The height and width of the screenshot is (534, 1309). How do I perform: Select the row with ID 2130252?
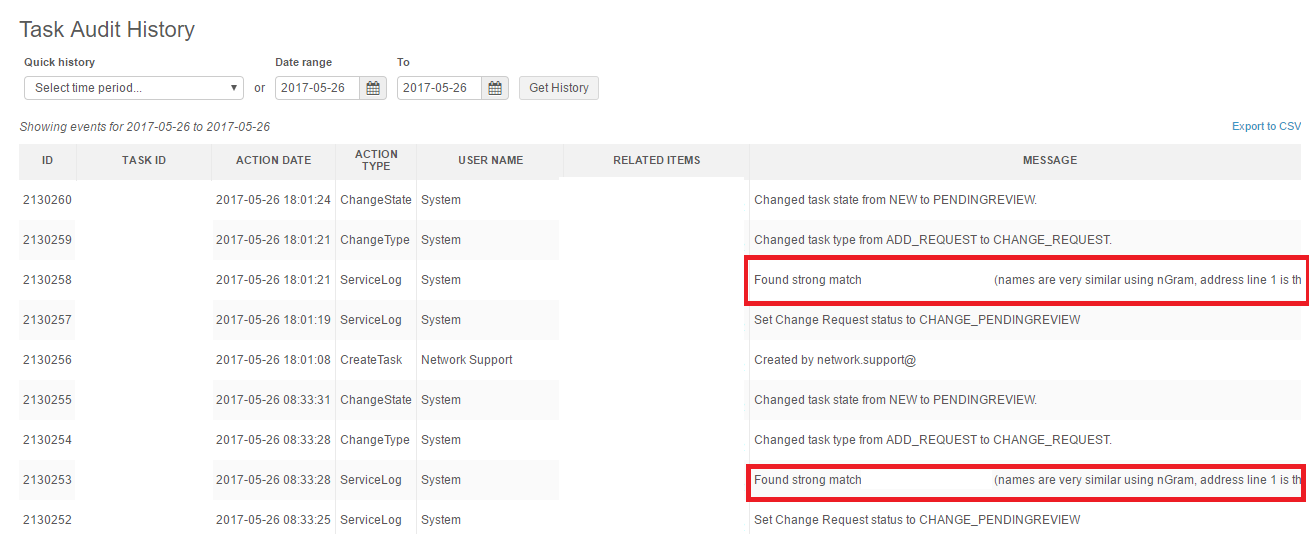[47, 520]
